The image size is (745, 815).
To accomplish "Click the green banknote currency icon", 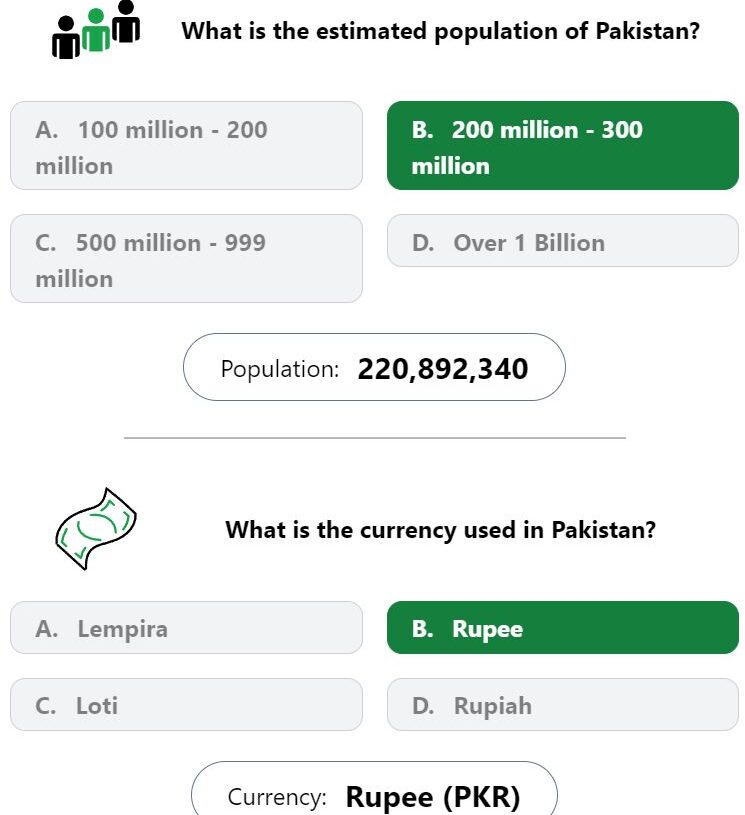I will pyautogui.click(x=96, y=529).
